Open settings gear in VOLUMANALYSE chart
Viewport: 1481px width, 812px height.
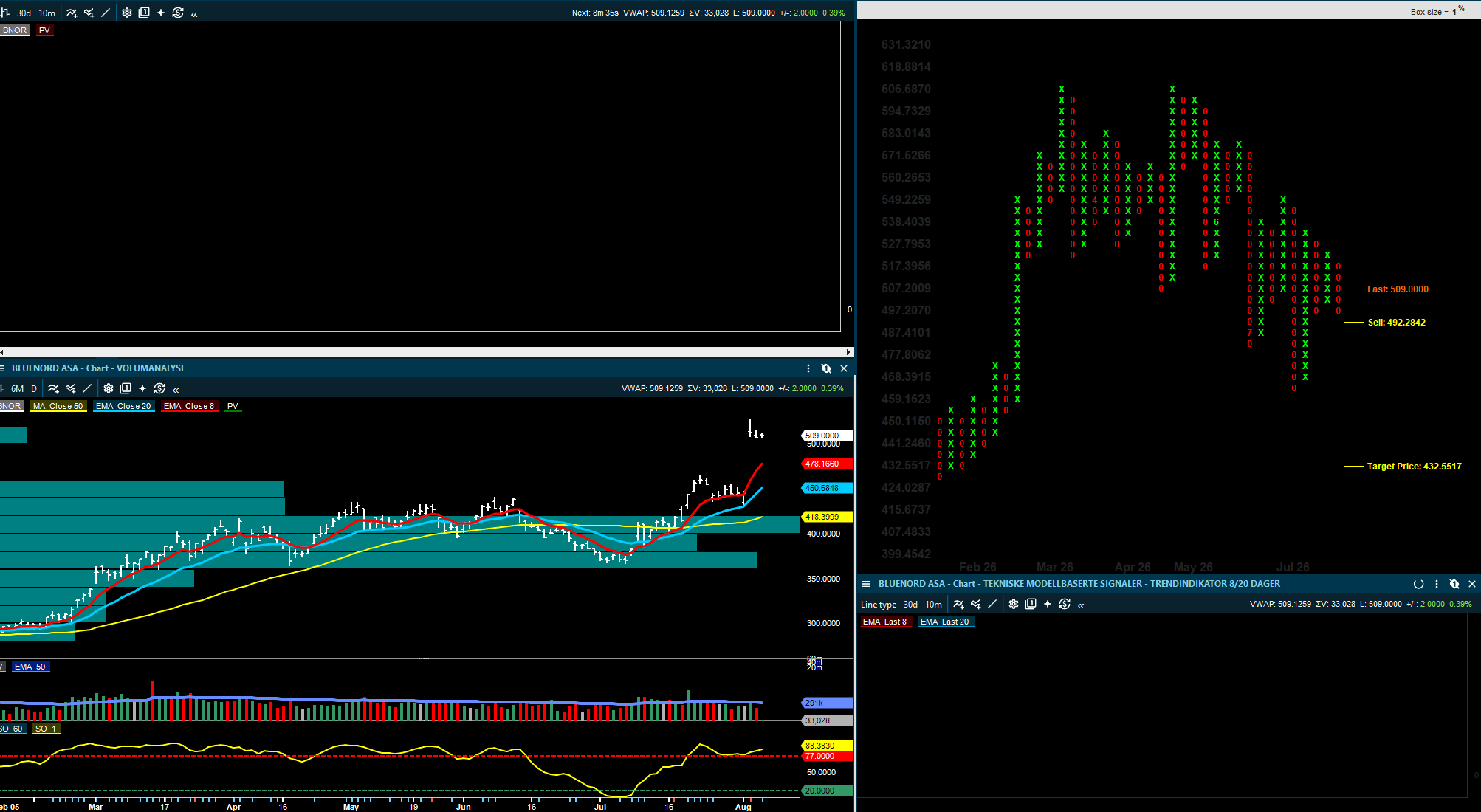click(109, 388)
